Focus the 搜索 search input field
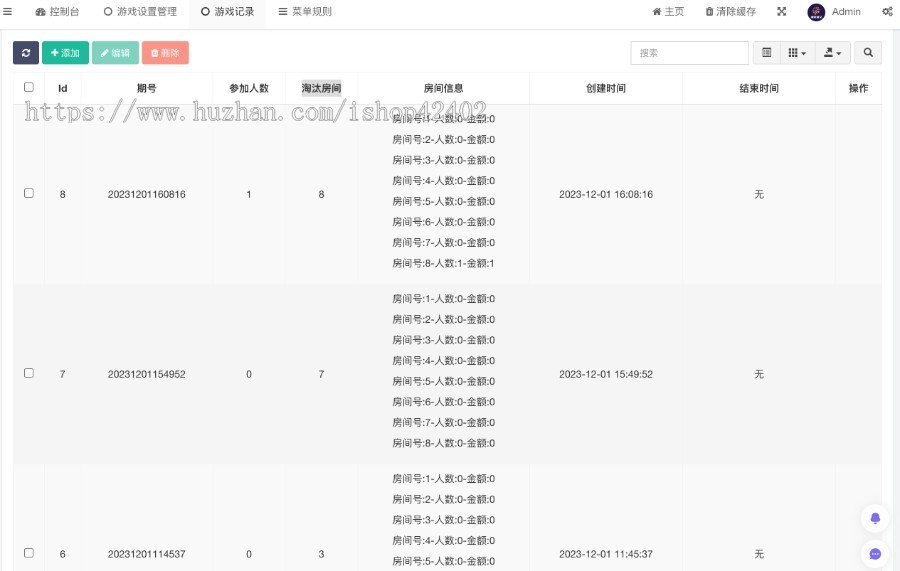Image resolution: width=900 pixels, height=571 pixels. coord(689,53)
